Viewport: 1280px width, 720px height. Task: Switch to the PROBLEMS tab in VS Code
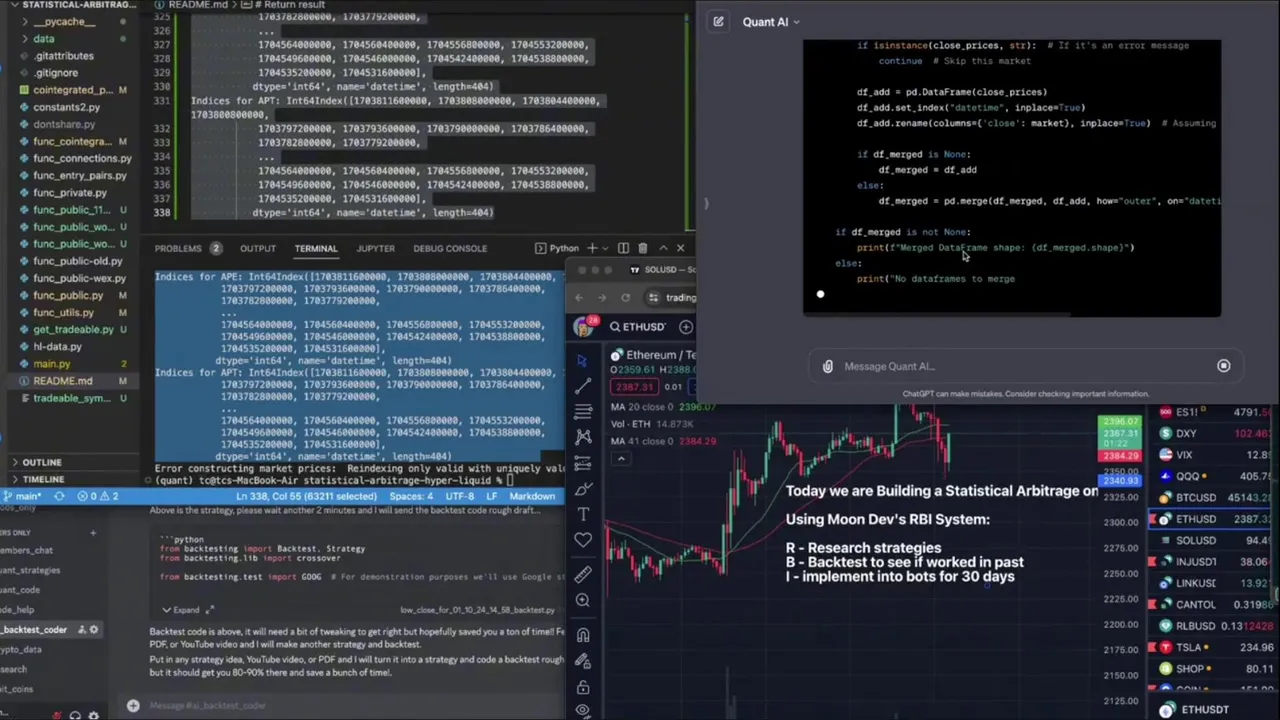177,248
